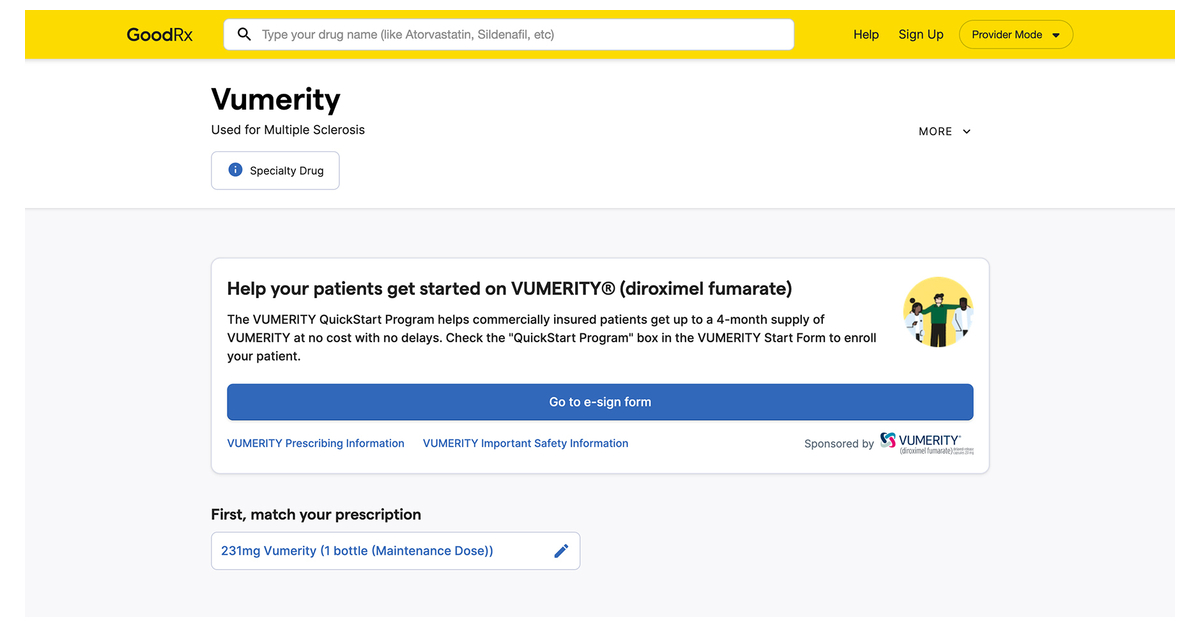Click the pencil icon to edit prescription

click(561, 550)
